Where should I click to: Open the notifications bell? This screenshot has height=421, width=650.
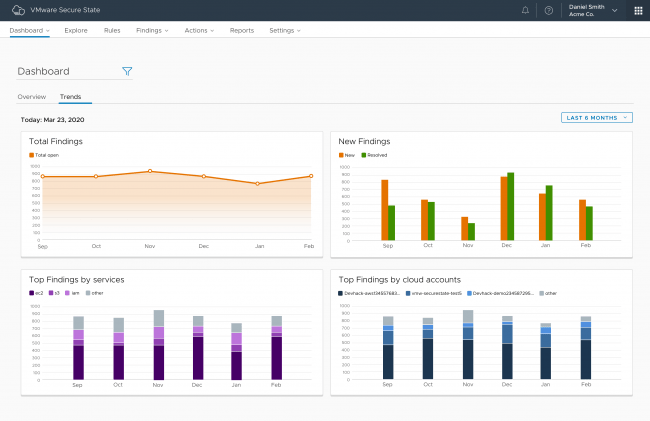[525, 10]
